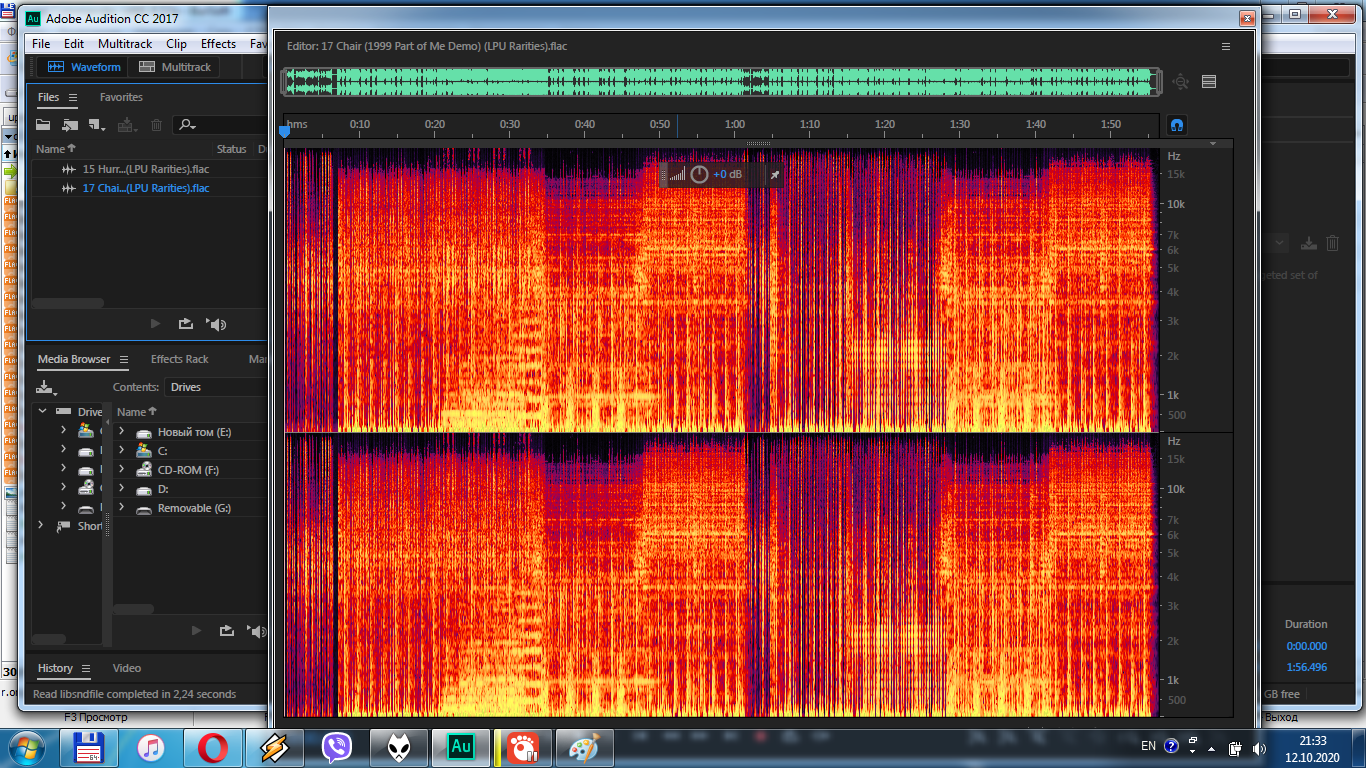Play preview in Media Browser panel
Screen dimensions: 1366x768
point(196,631)
